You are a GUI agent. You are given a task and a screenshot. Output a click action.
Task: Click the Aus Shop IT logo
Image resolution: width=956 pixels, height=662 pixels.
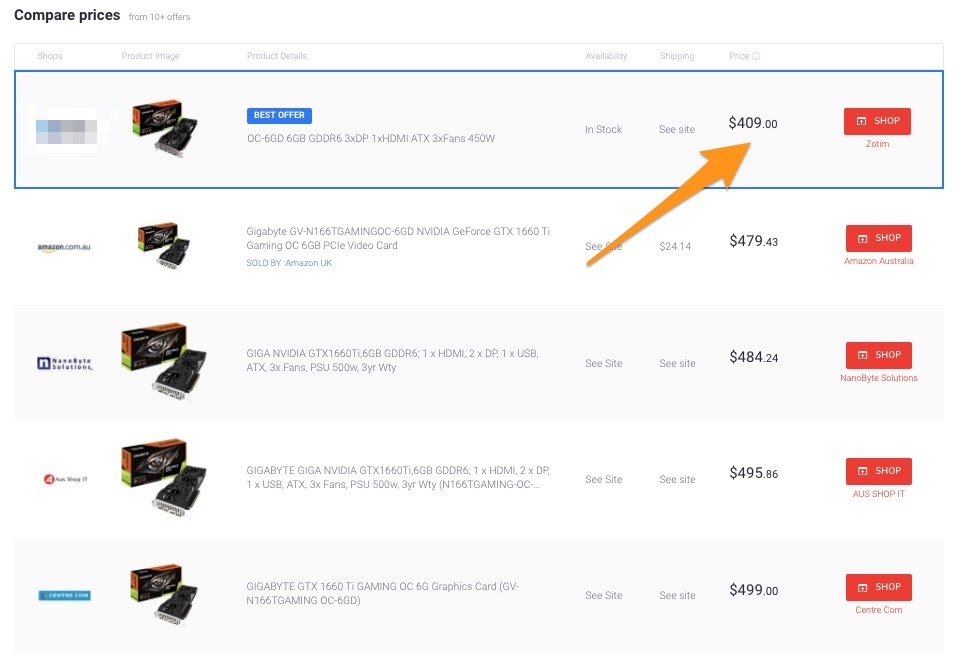pyautogui.click(x=64, y=479)
